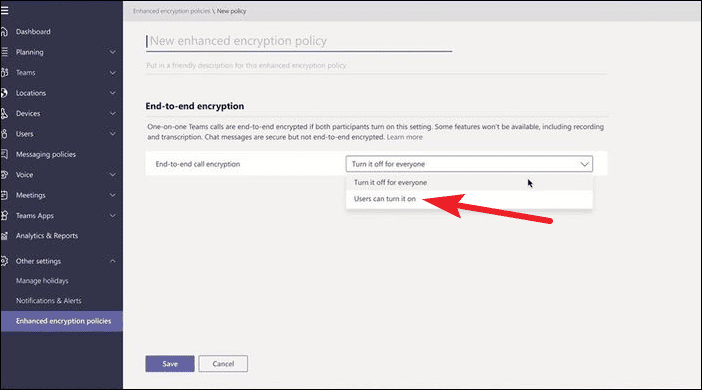Click the Cancel button
Image resolution: width=702 pixels, height=390 pixels.
point(223,364)
